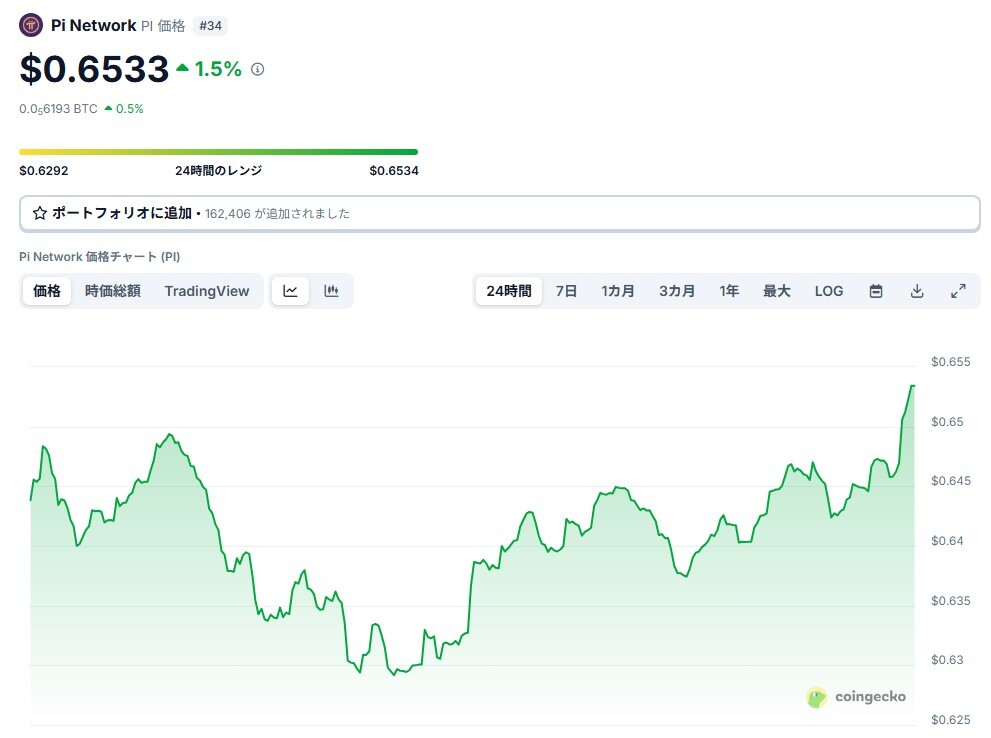Screen dimensions: 991x738
Task: Click the Pi Network 価格チャート (PI) heading
Action: [x=99, y=257]
